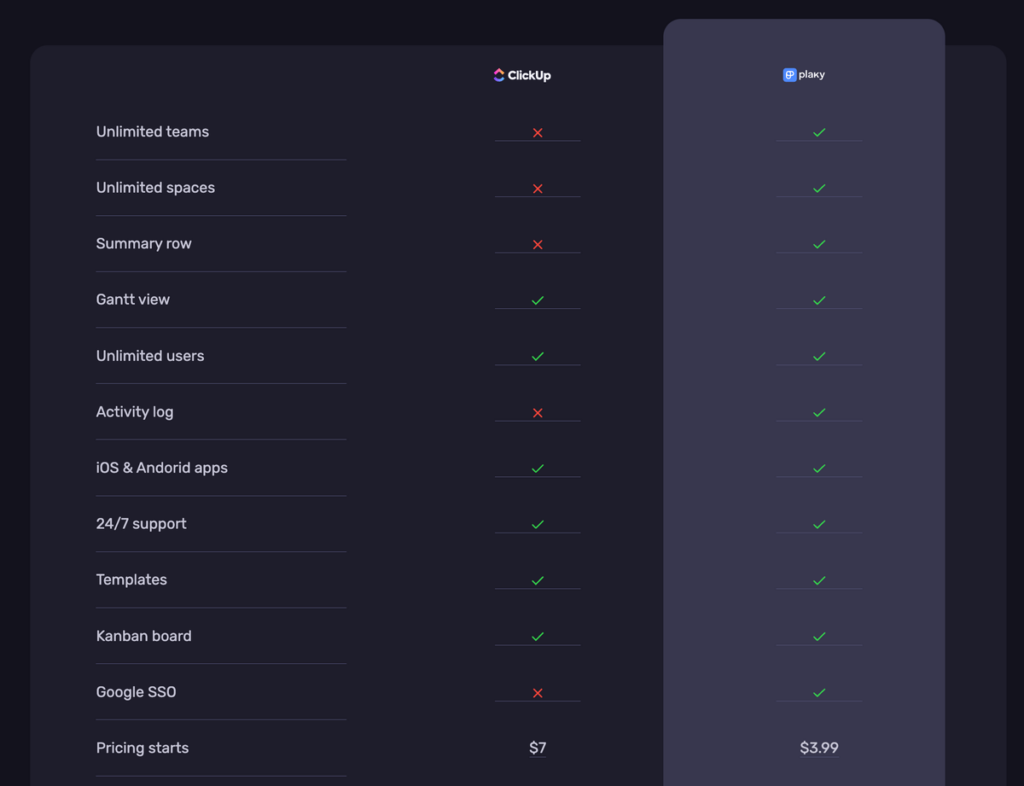Click ClickUp red cross for Google SSO

(537, 692)
